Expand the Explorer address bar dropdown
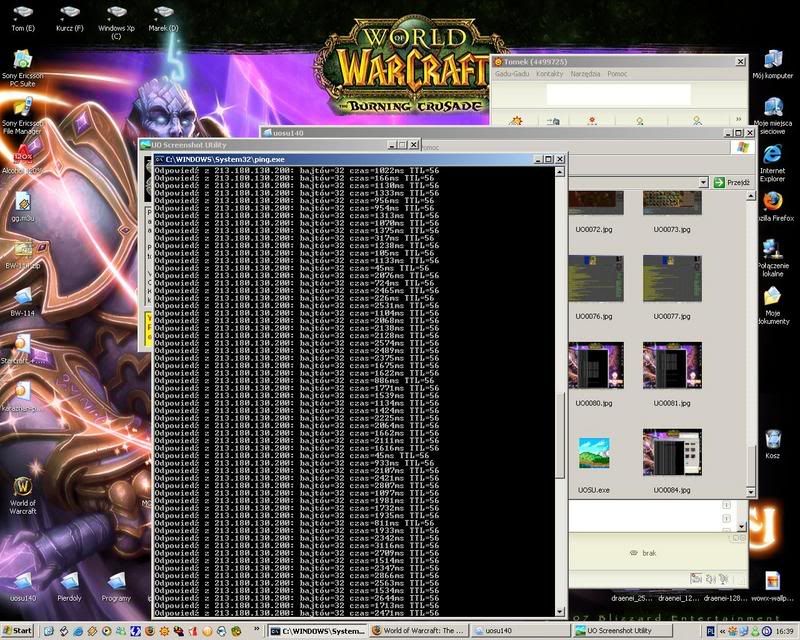 [704, 183]
